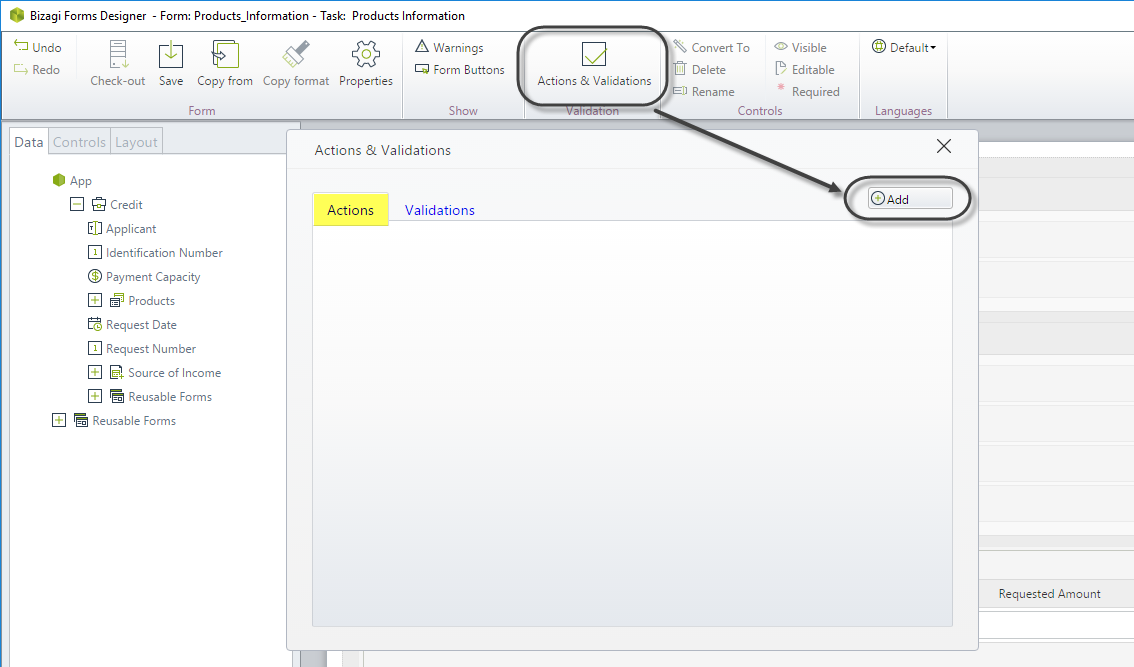Viewport: 1134px width, 667px height.
Task: Click the Request Date calendar icon
Action: coord(95,324)
